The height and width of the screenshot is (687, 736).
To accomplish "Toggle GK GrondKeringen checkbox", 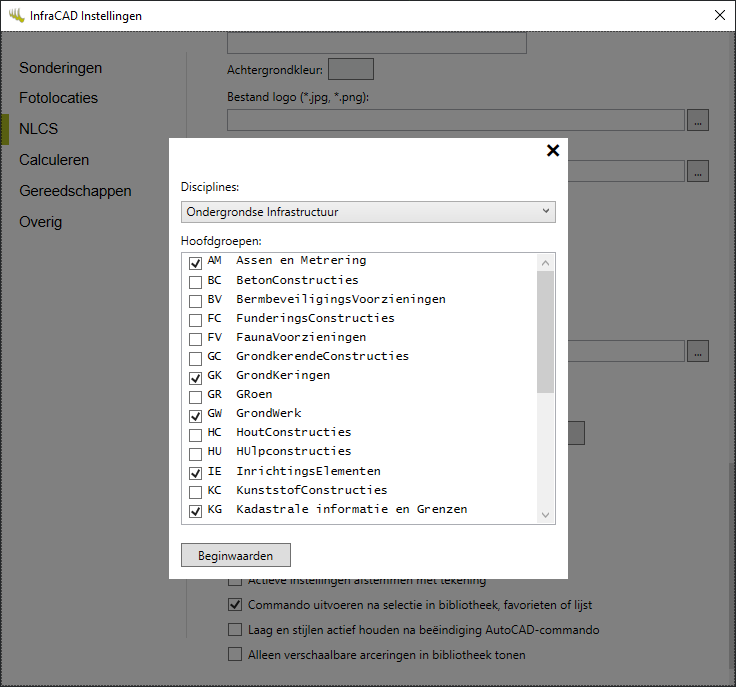I will pyautogui.click(x=196, y=377).
